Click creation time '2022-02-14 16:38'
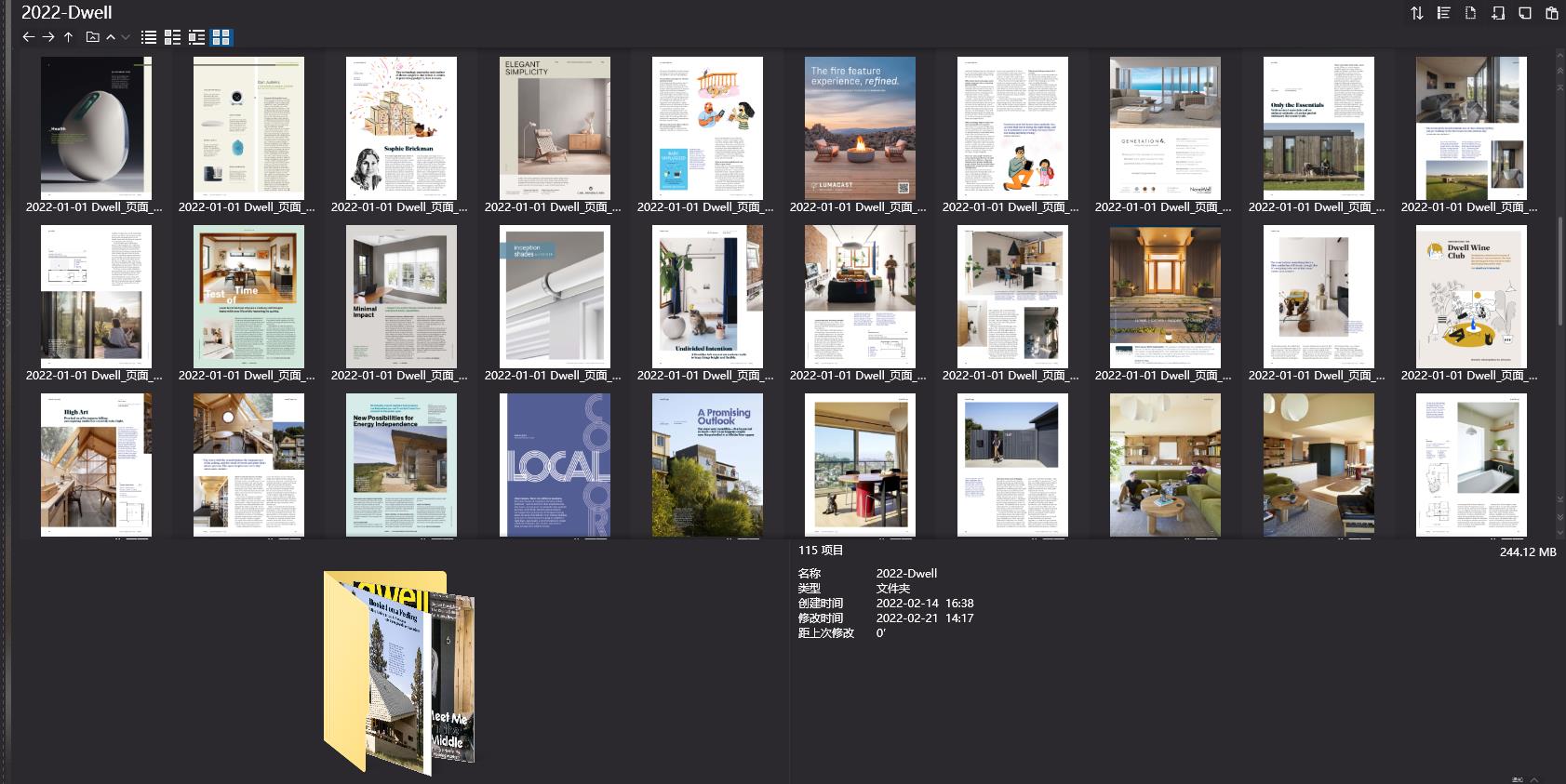The height and width of the screenshot is (784, 1566). (925, 604)
